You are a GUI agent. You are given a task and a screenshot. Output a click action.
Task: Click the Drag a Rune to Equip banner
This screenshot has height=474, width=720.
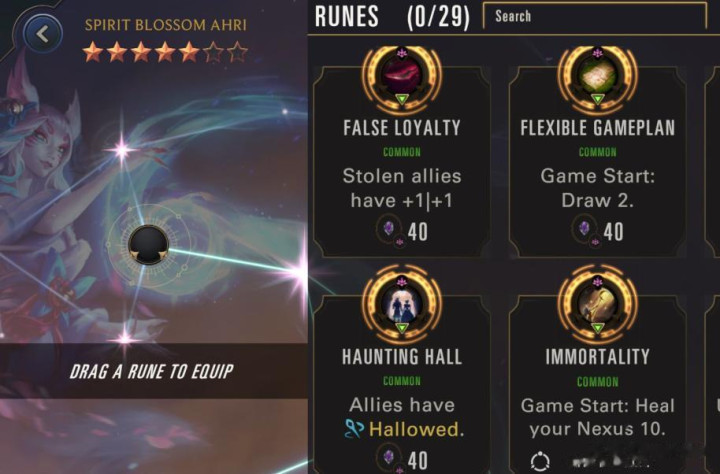pyautogui.click(x=153, y=371)
